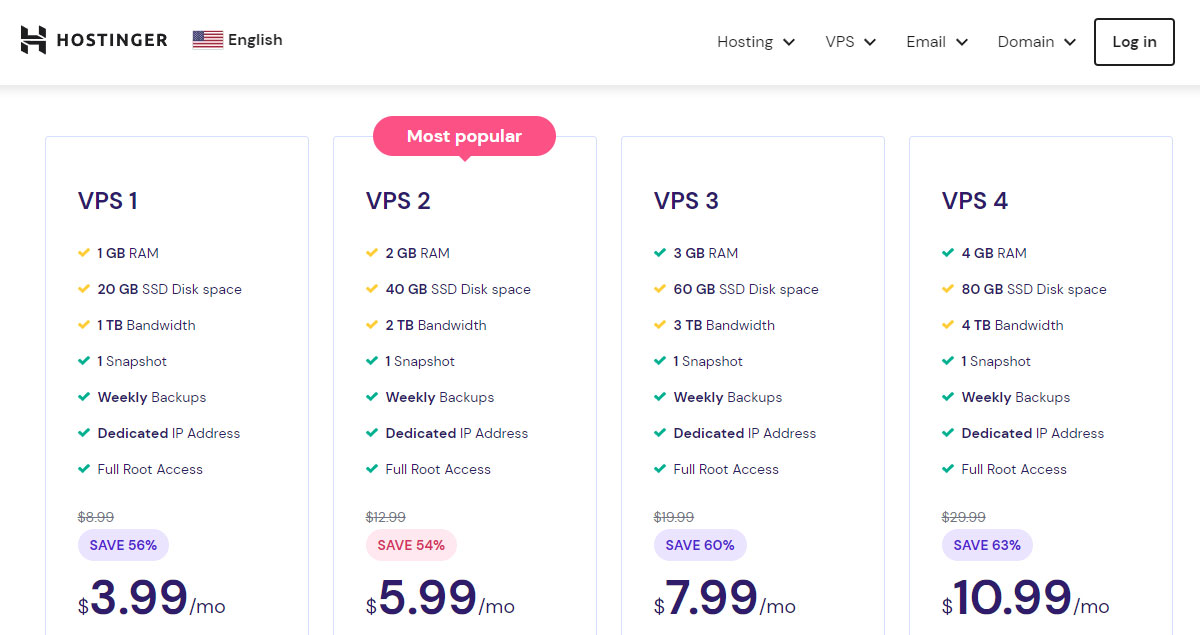The height and width of the screenshot is (635, 1200).
Task: Click the VPS 4 plan heading
Action: 975,201
